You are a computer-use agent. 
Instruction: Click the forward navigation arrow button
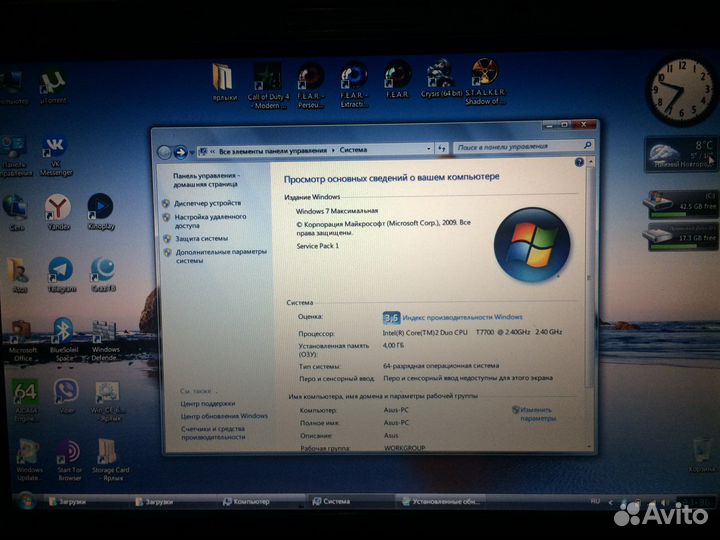pyautogui.click(x=180, y=152)
